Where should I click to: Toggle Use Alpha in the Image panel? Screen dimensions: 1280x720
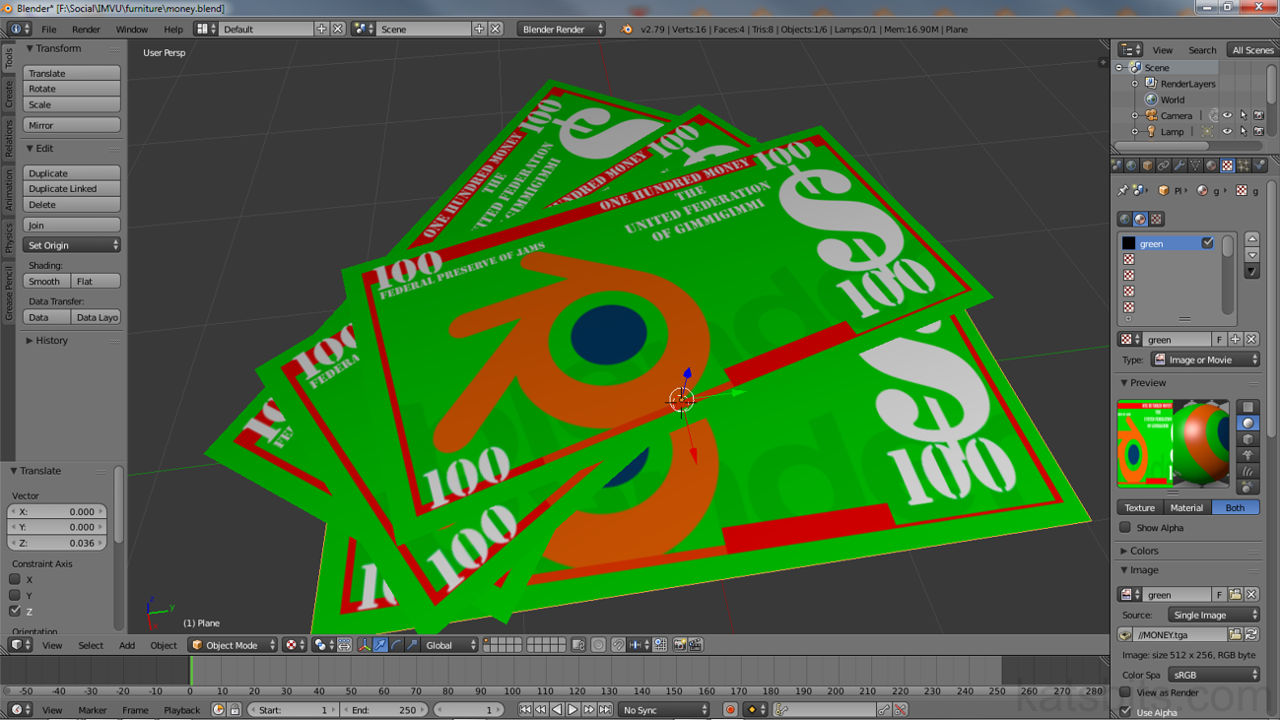point(1125,712)
